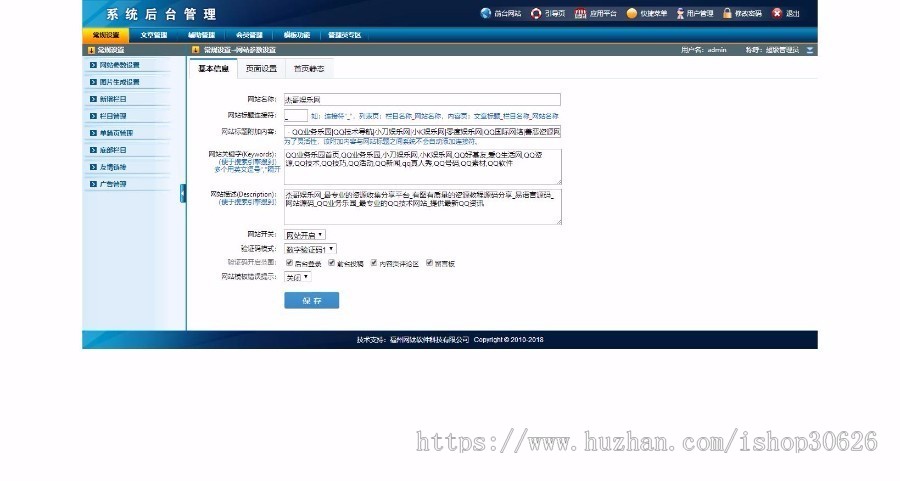
Task: Focus the 网站标题附加内容 input
Action: pos(422,131)
